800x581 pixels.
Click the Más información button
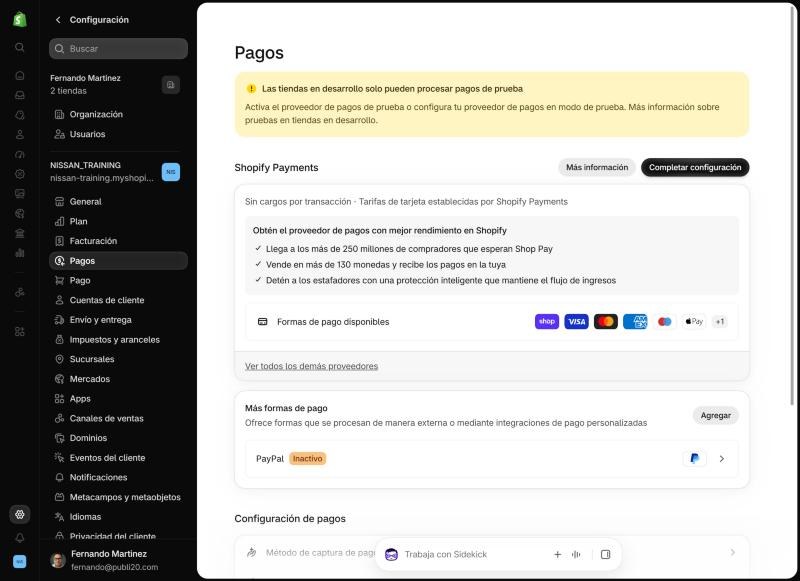tap(597, 167)
